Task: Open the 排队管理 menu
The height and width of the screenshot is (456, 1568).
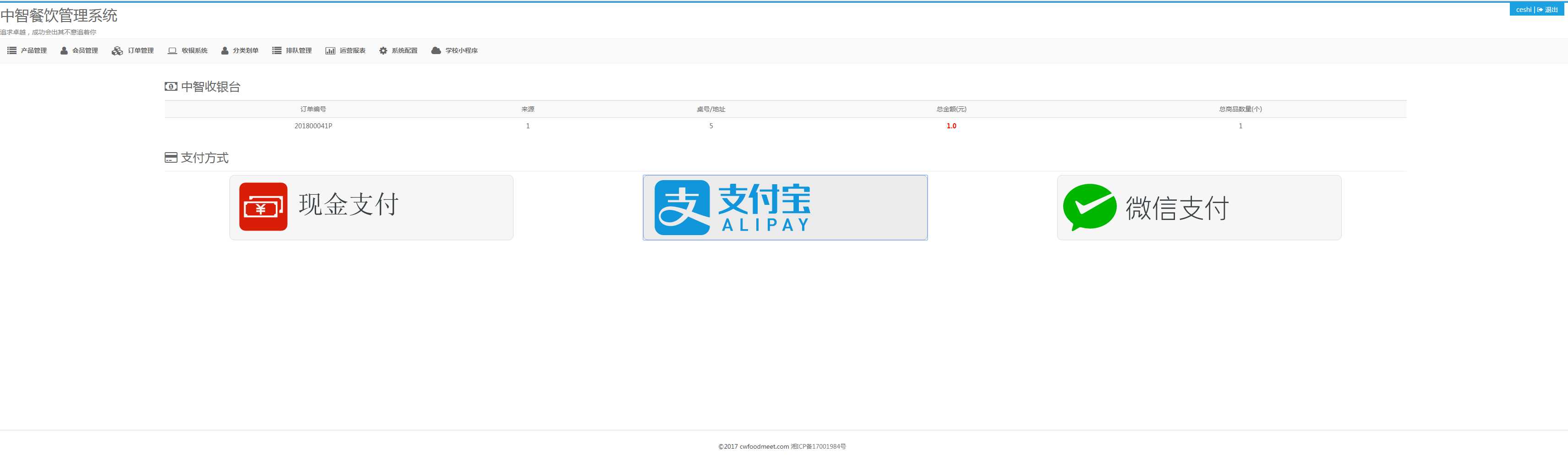Action: tap(292, 50)
